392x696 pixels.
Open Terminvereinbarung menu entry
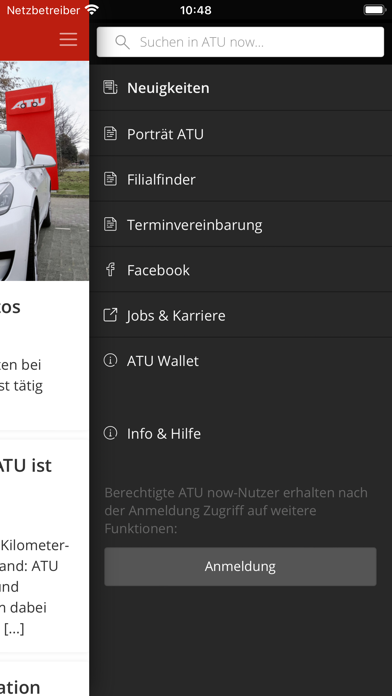241,225
